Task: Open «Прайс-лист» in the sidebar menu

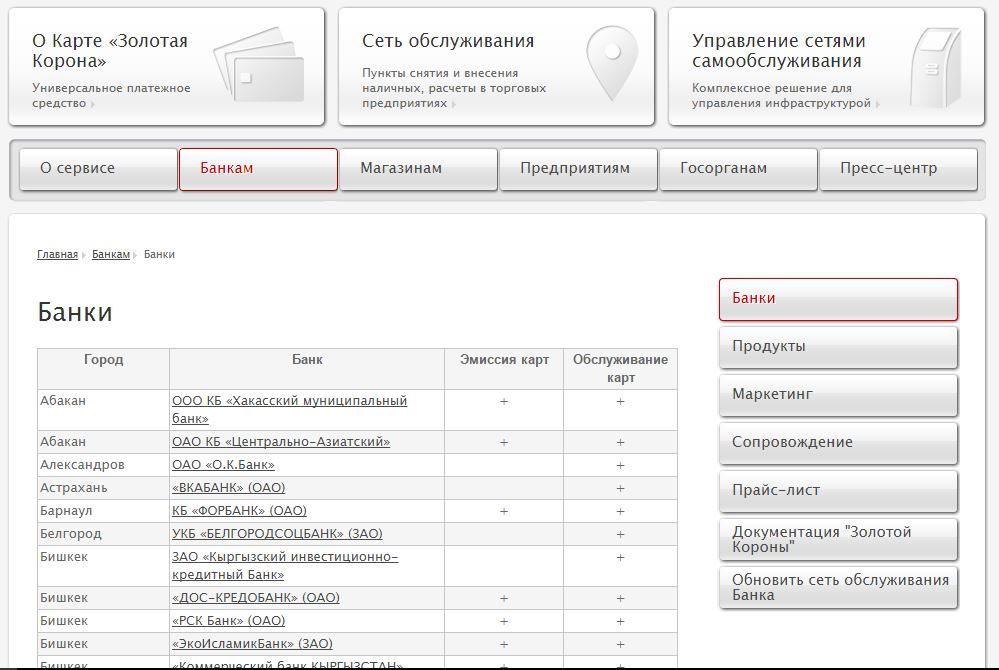Action: point(838,491)
